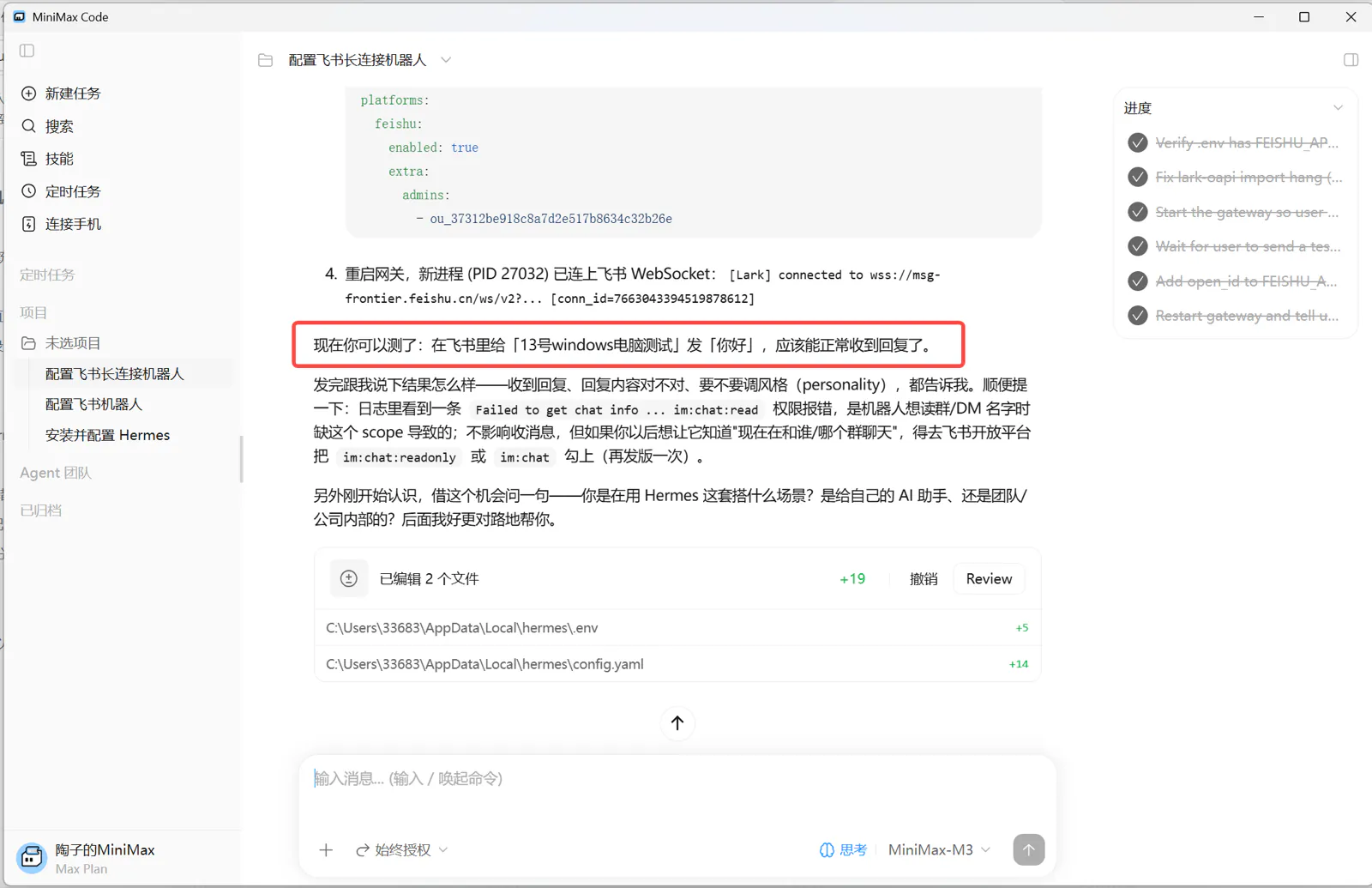Open the 技能 skills icon
This screenshot has height=888, width=1372.
click(x=28, y=159)
